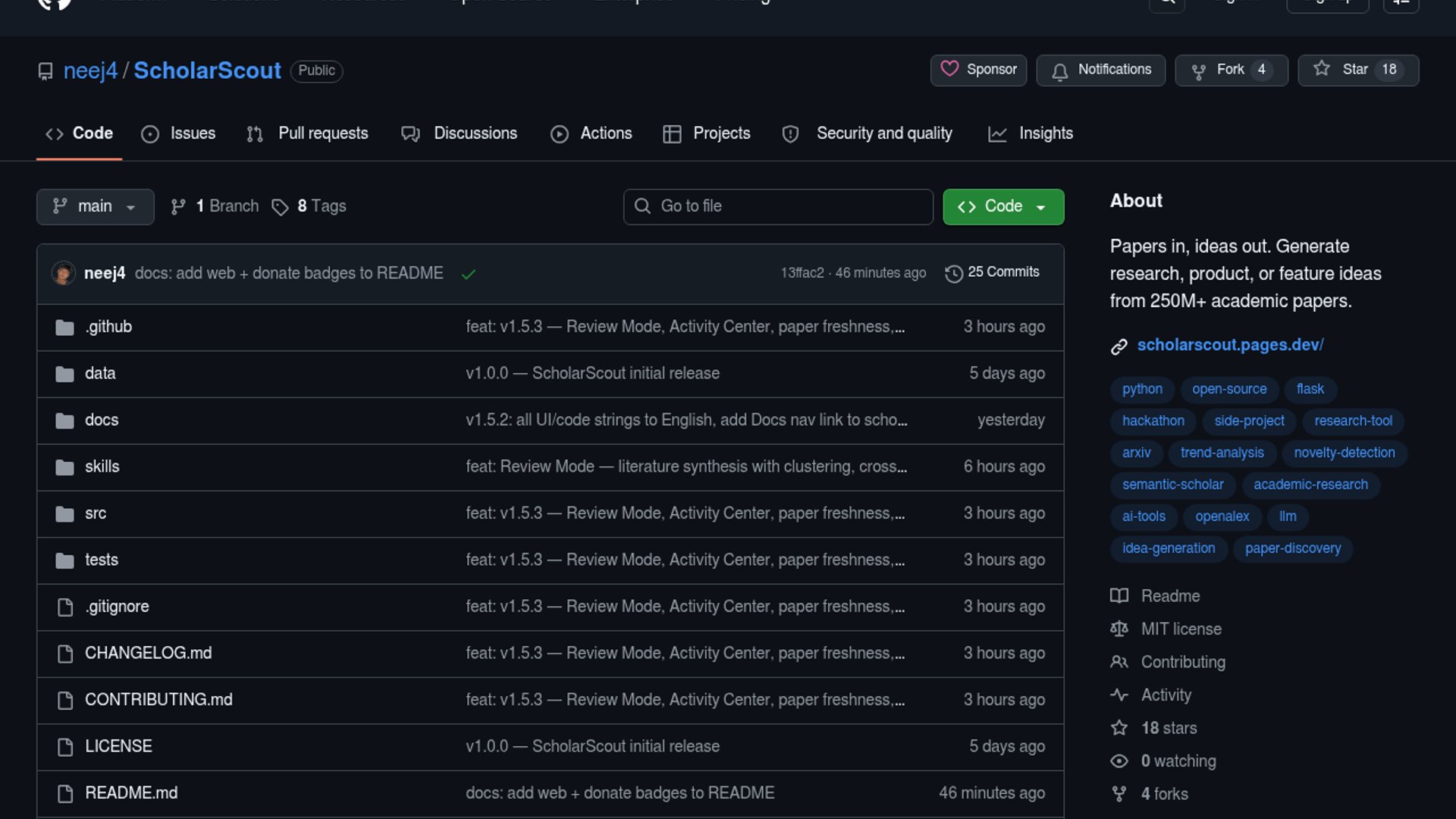1456x819 pixels.
Task: Click the commit history clock icon
Action: point(953,273)
